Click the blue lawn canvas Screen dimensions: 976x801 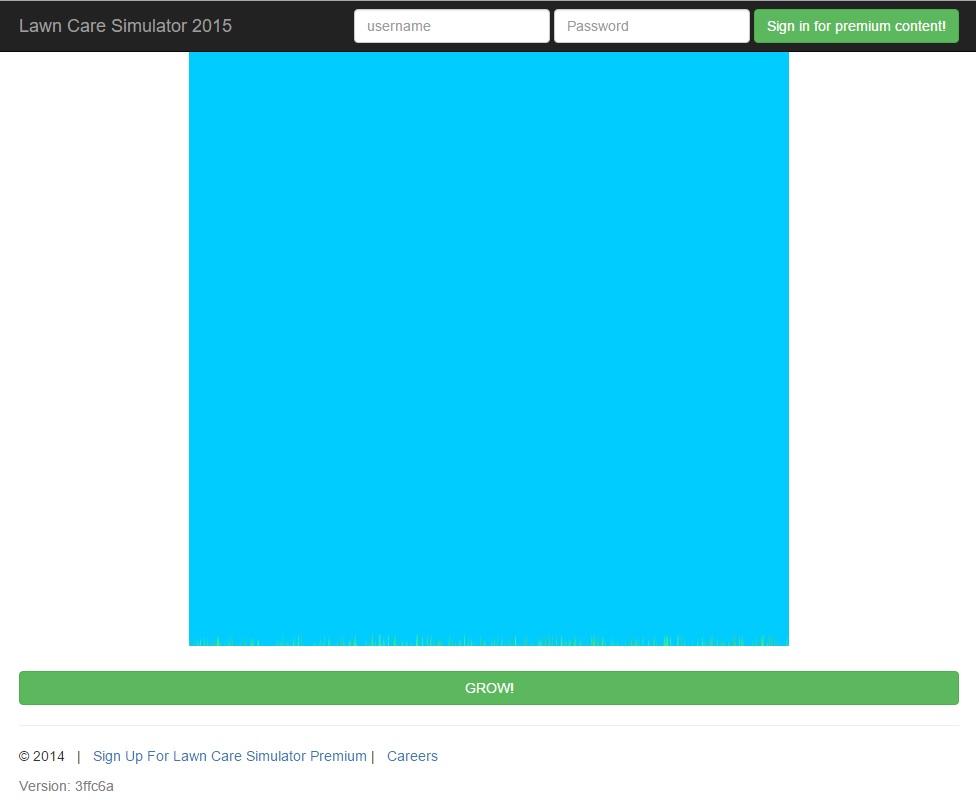click(489, 349)
